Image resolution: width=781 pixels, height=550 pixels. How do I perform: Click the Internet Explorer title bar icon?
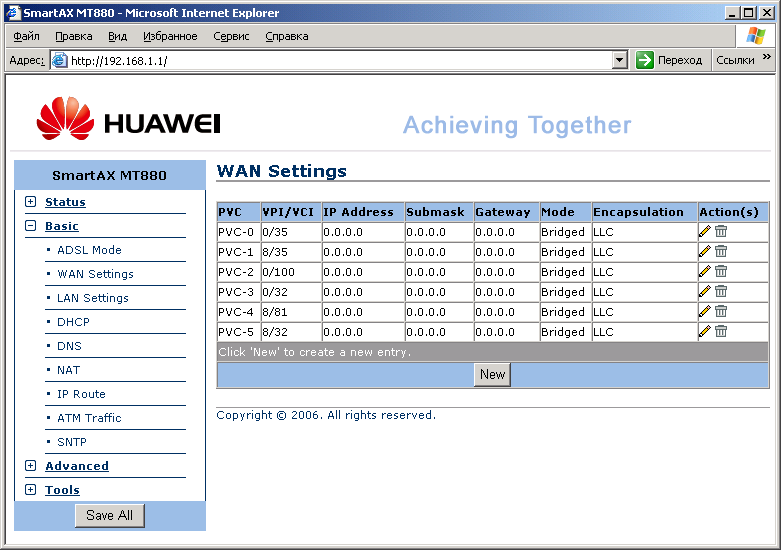(x=12, y=12)
